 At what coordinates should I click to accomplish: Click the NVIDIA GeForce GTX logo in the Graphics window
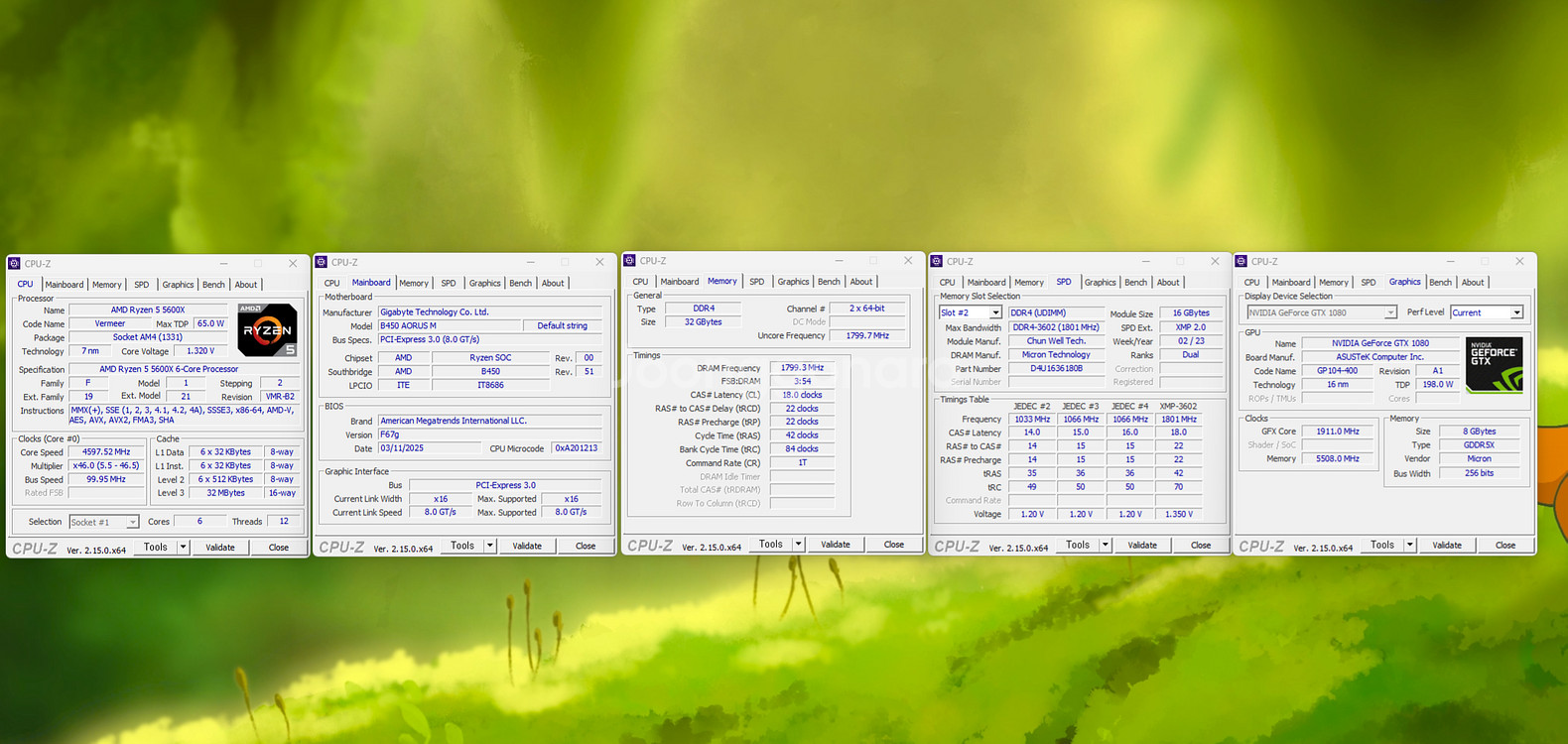pyautogui.click(x=1494, y=365)
